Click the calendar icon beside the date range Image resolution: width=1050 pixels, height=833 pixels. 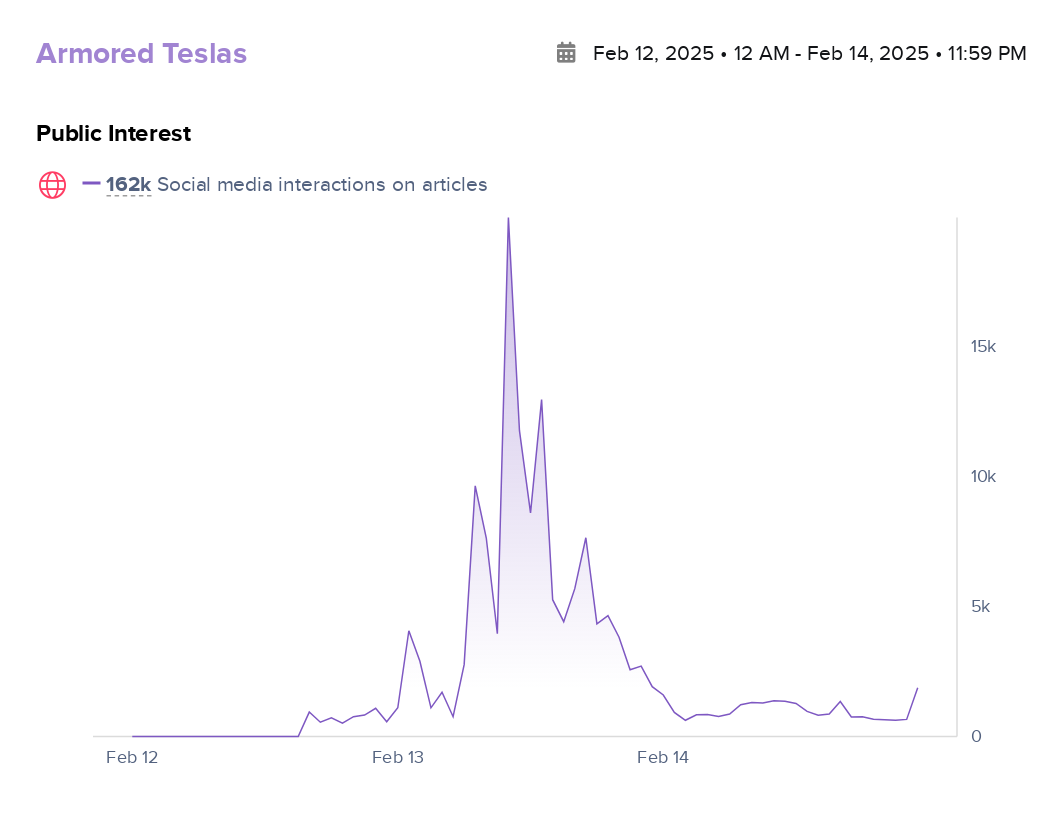(x=566, y=53)
